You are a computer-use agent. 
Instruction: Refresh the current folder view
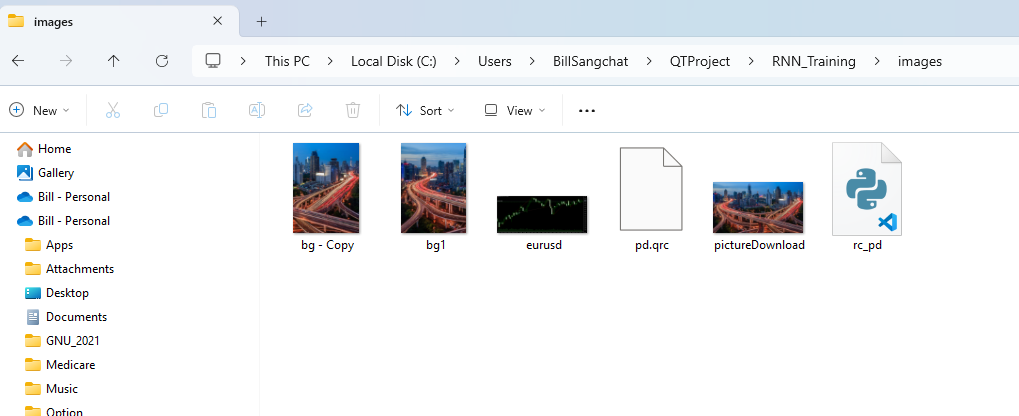pos(162,61)
